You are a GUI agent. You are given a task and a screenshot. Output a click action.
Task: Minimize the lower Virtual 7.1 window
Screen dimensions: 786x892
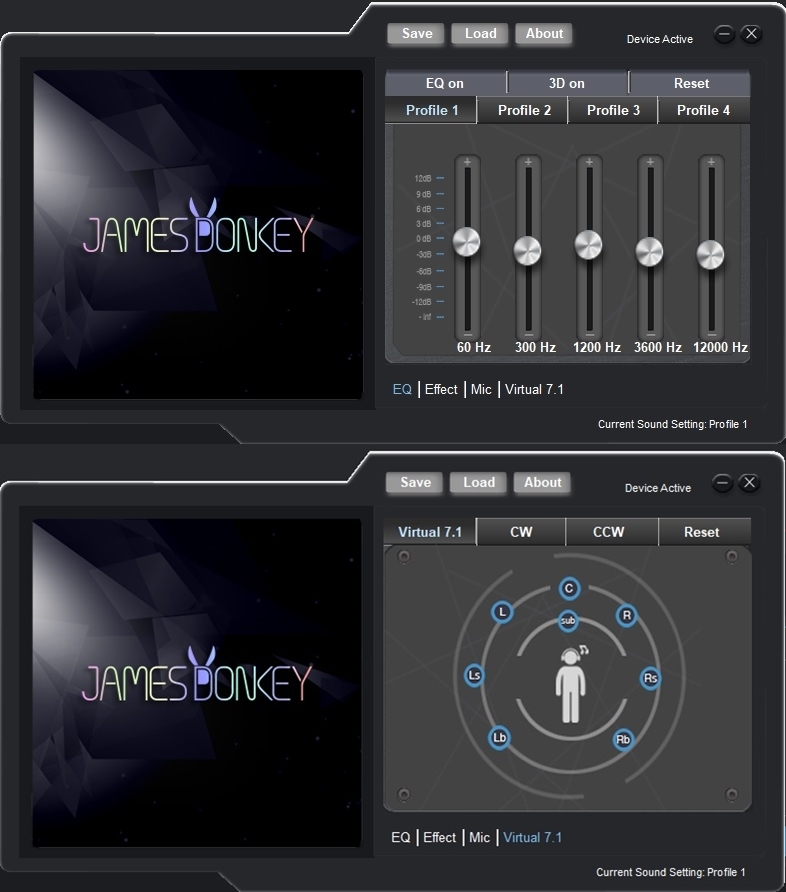[722, 483]
